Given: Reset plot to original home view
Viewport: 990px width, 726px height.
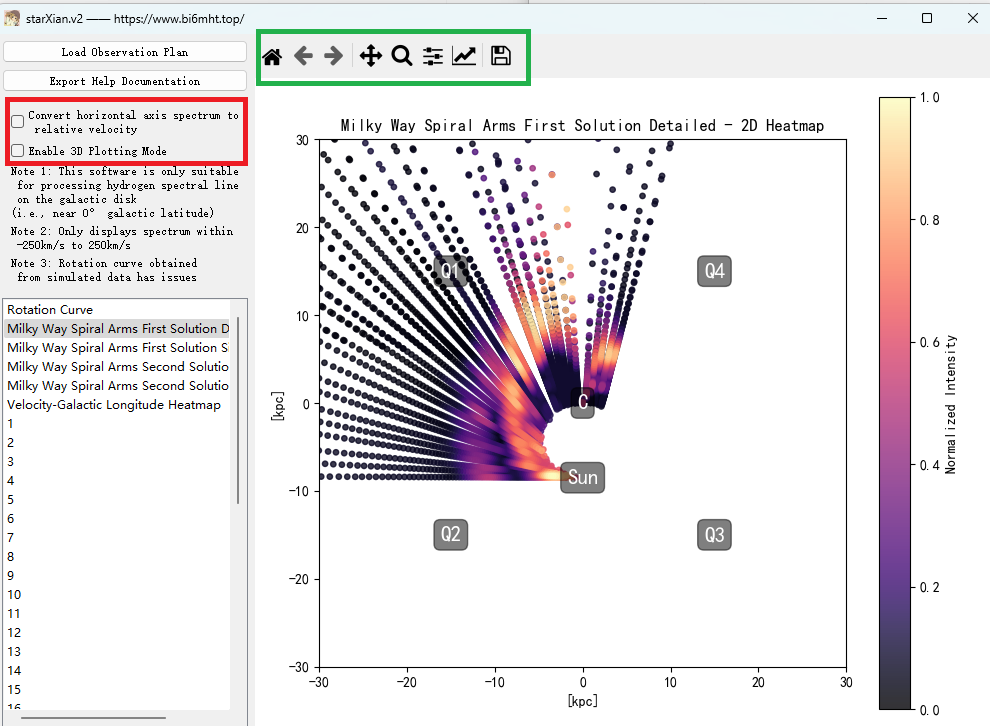Looking at the screenshot, I should (272, 56).
